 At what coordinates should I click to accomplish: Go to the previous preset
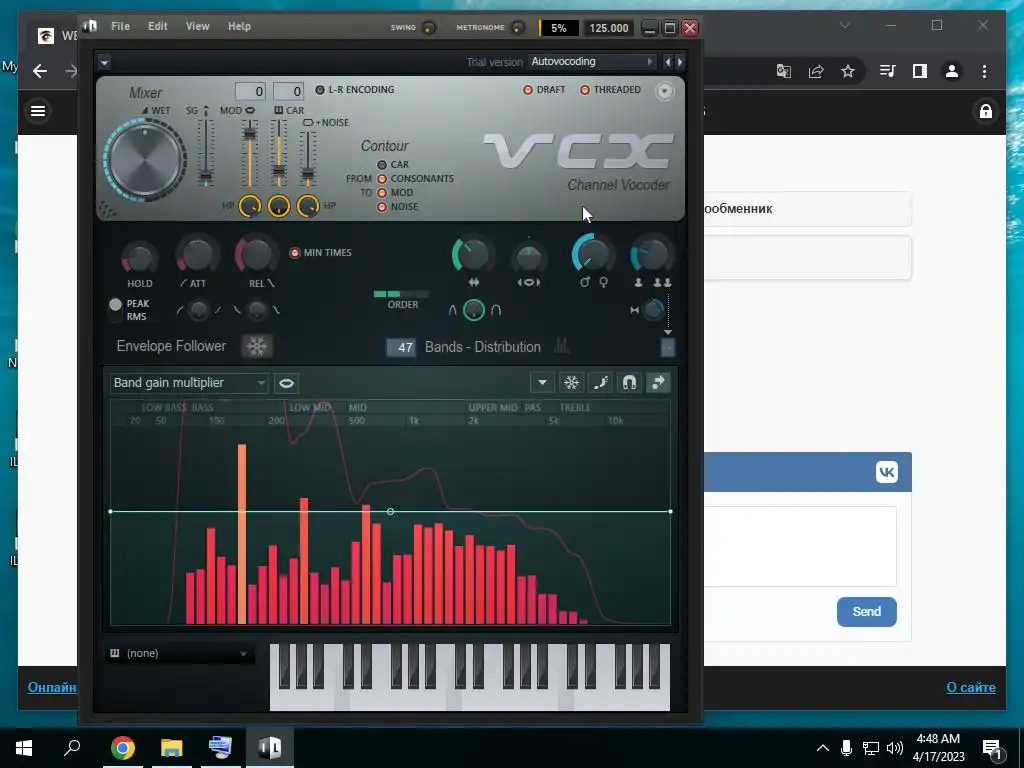[x=667, y=62]
